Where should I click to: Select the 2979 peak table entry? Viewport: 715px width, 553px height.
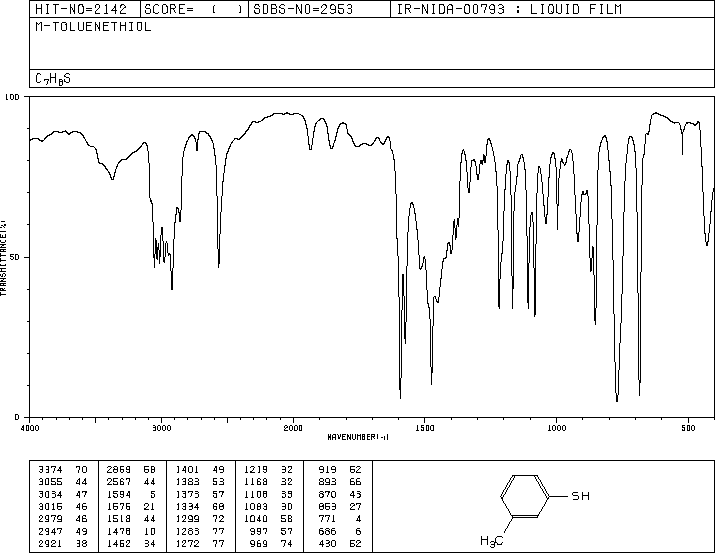pyautogui.click(x=62, y=519)
